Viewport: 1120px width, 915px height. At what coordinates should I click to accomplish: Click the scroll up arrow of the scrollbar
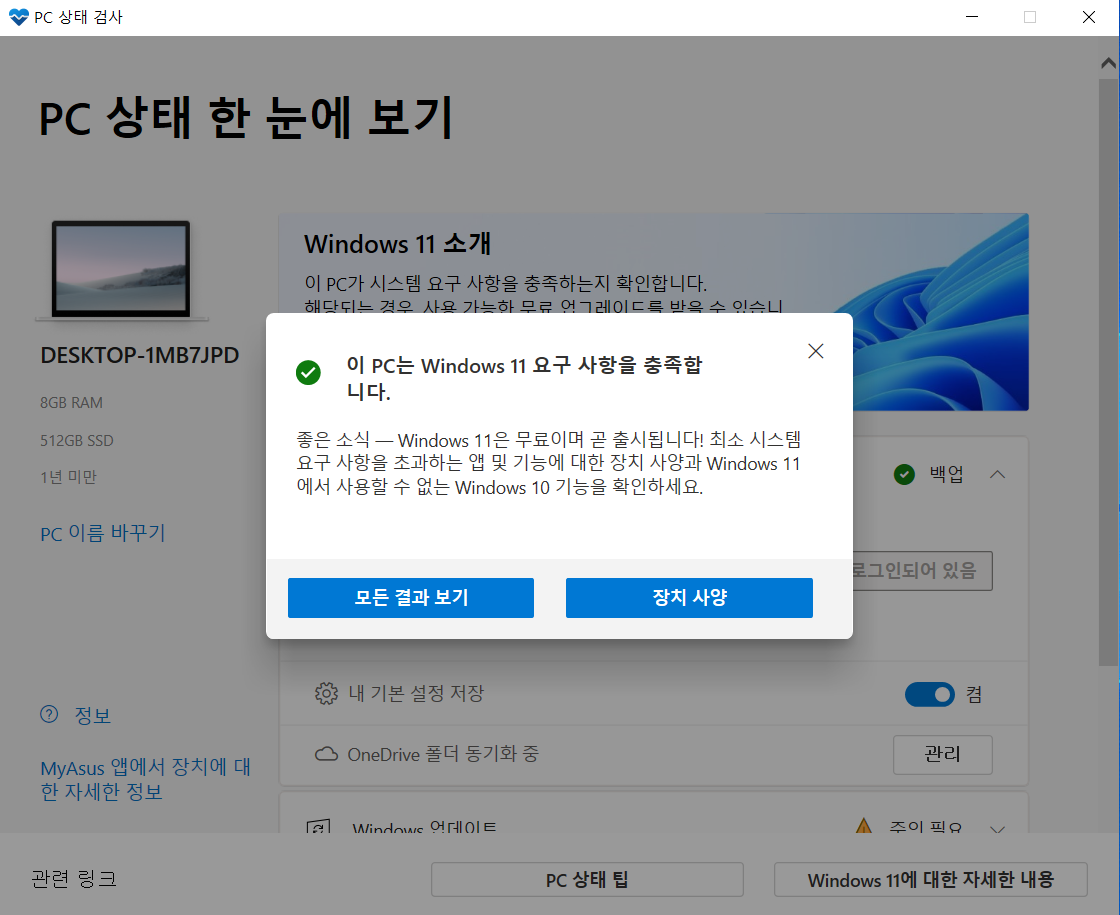coord(1109,64)
